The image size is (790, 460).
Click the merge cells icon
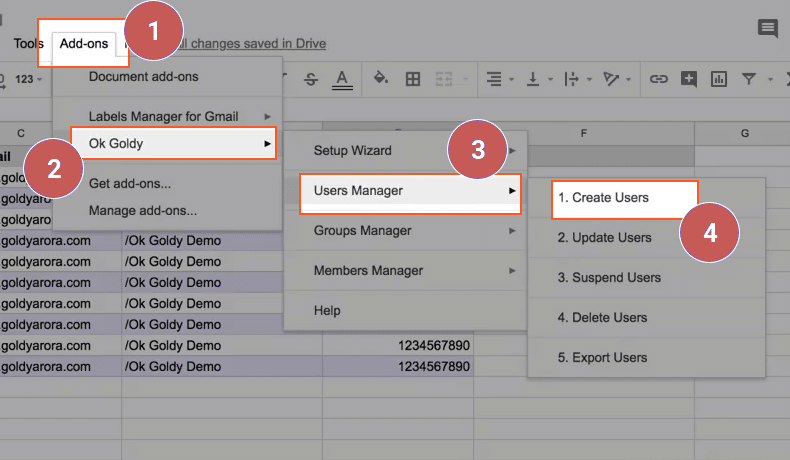pos(444,79)
